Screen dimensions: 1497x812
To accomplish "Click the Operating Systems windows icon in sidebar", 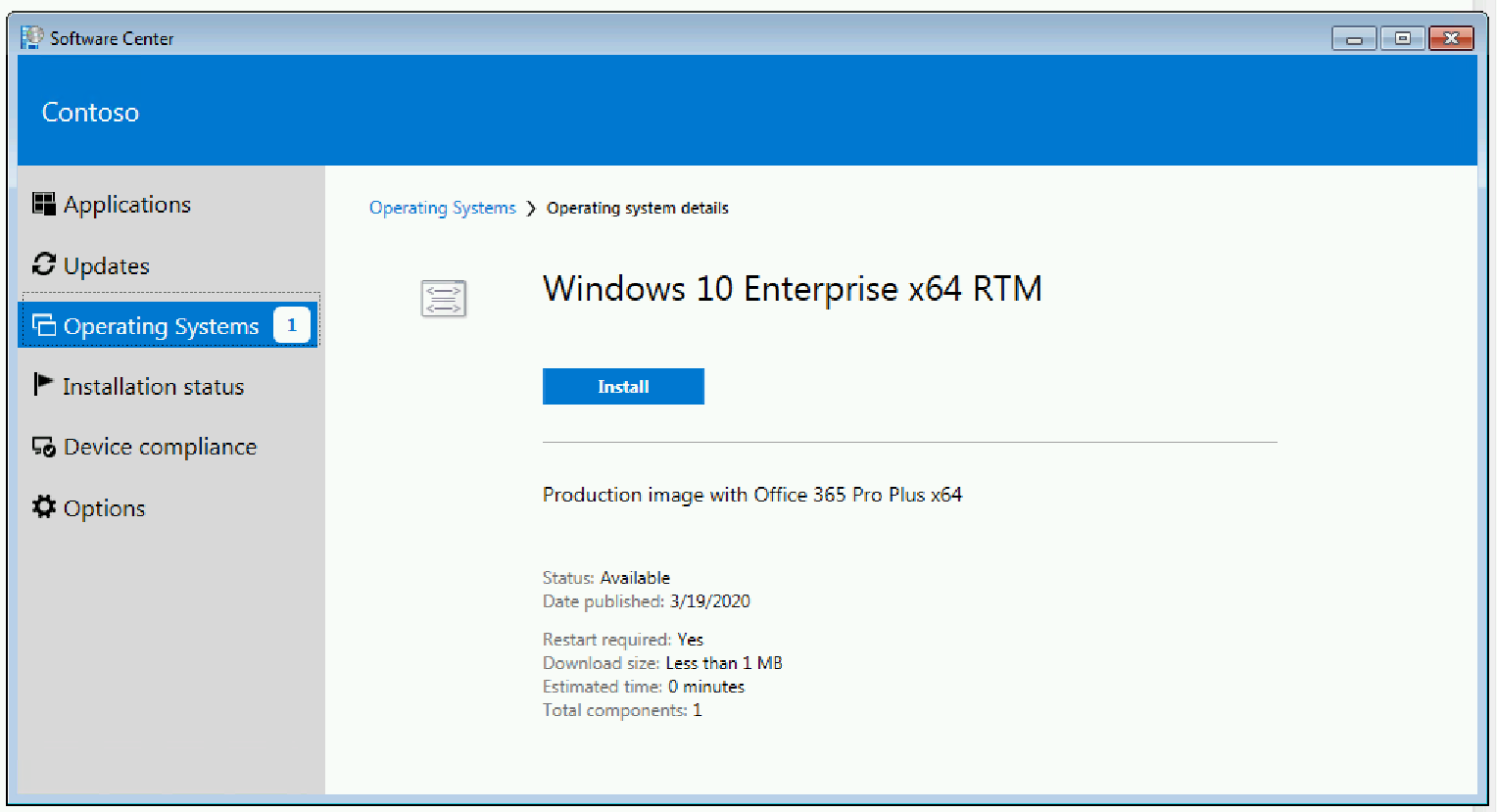I will pos(44,325).
